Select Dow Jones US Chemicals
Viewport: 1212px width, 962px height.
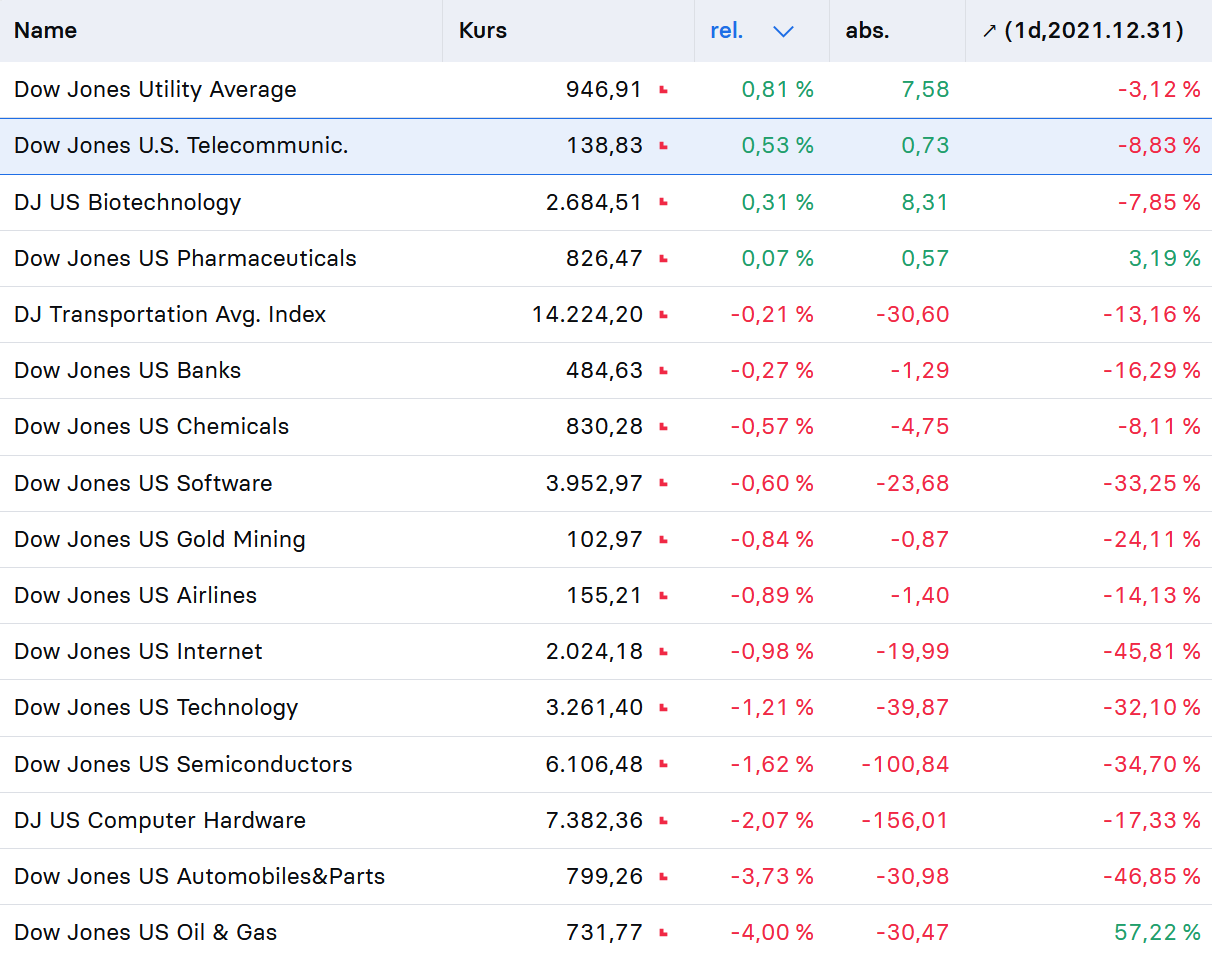(x=151, y=426)
